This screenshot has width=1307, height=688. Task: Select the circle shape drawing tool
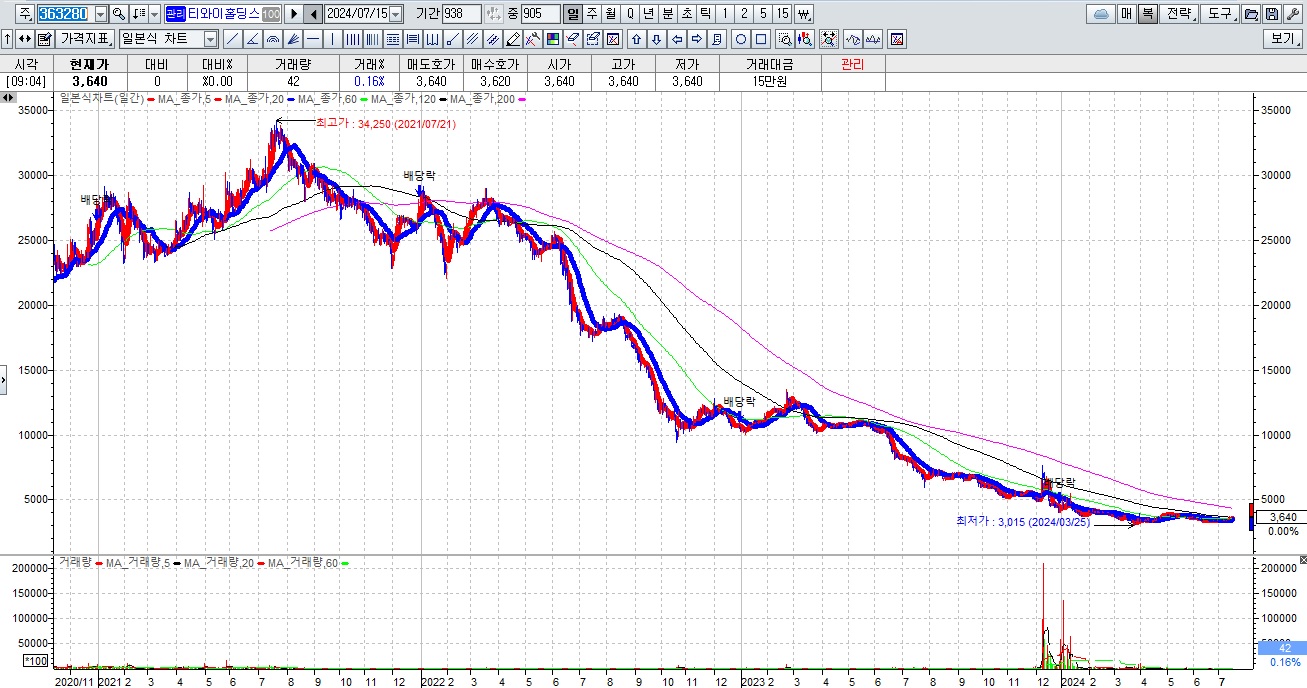[741, 39]
